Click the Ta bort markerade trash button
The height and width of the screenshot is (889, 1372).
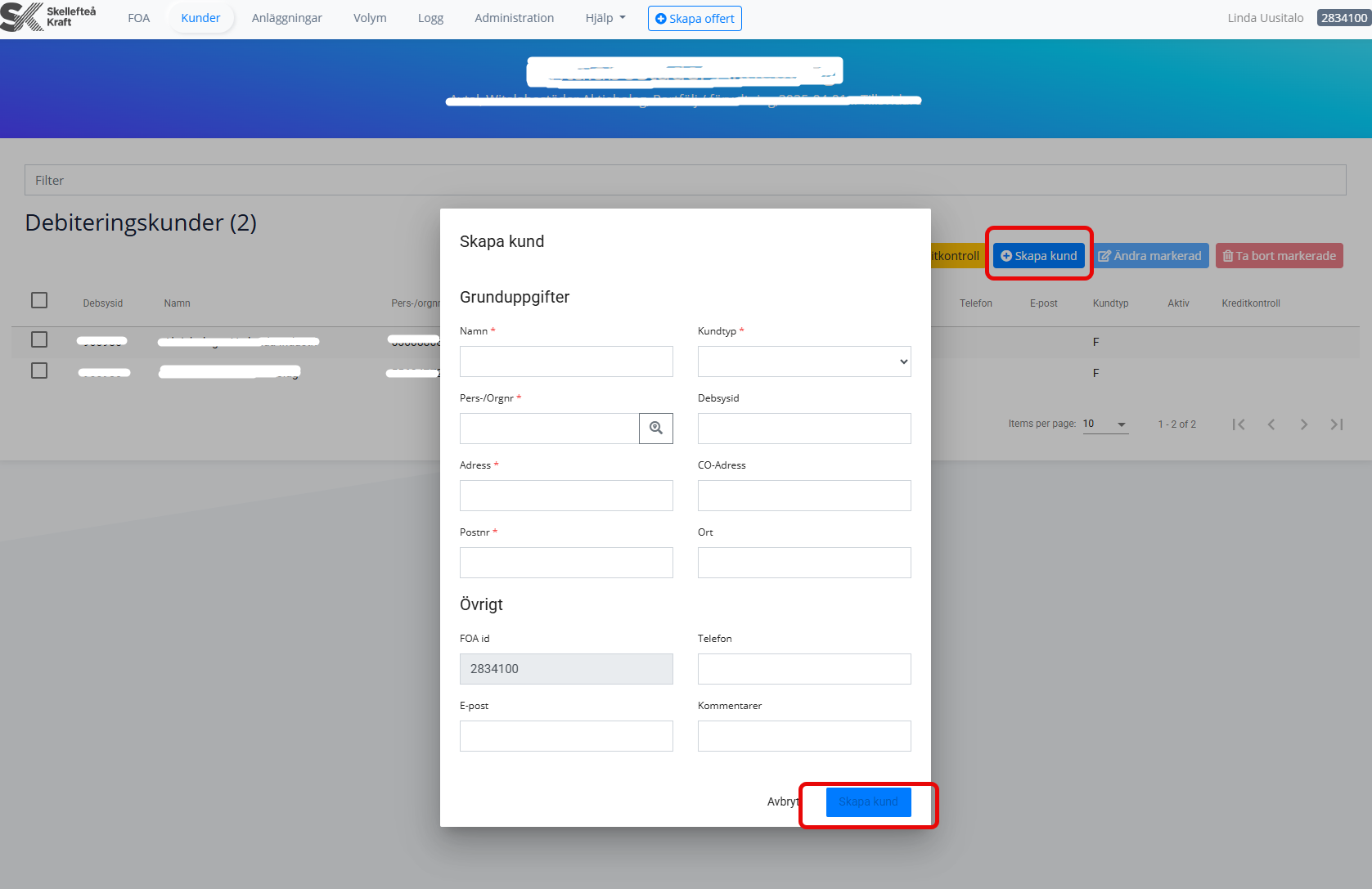pyautogui.click(x=1279, y=256)
